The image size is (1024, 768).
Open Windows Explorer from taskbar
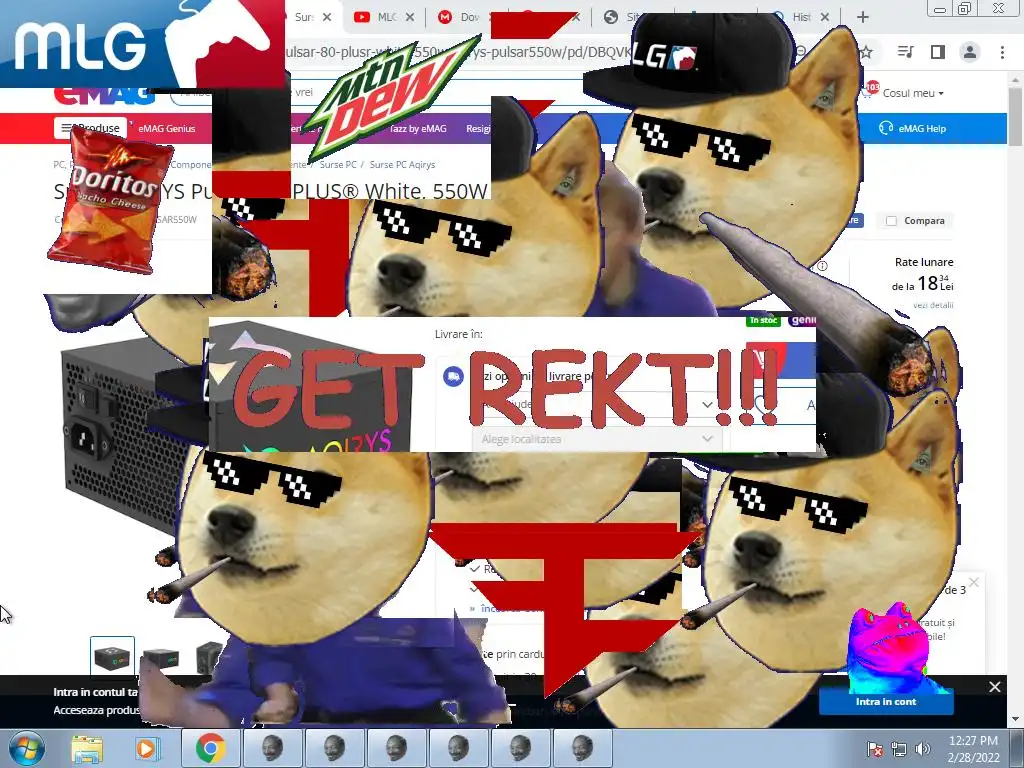click(x=87, y=748)
